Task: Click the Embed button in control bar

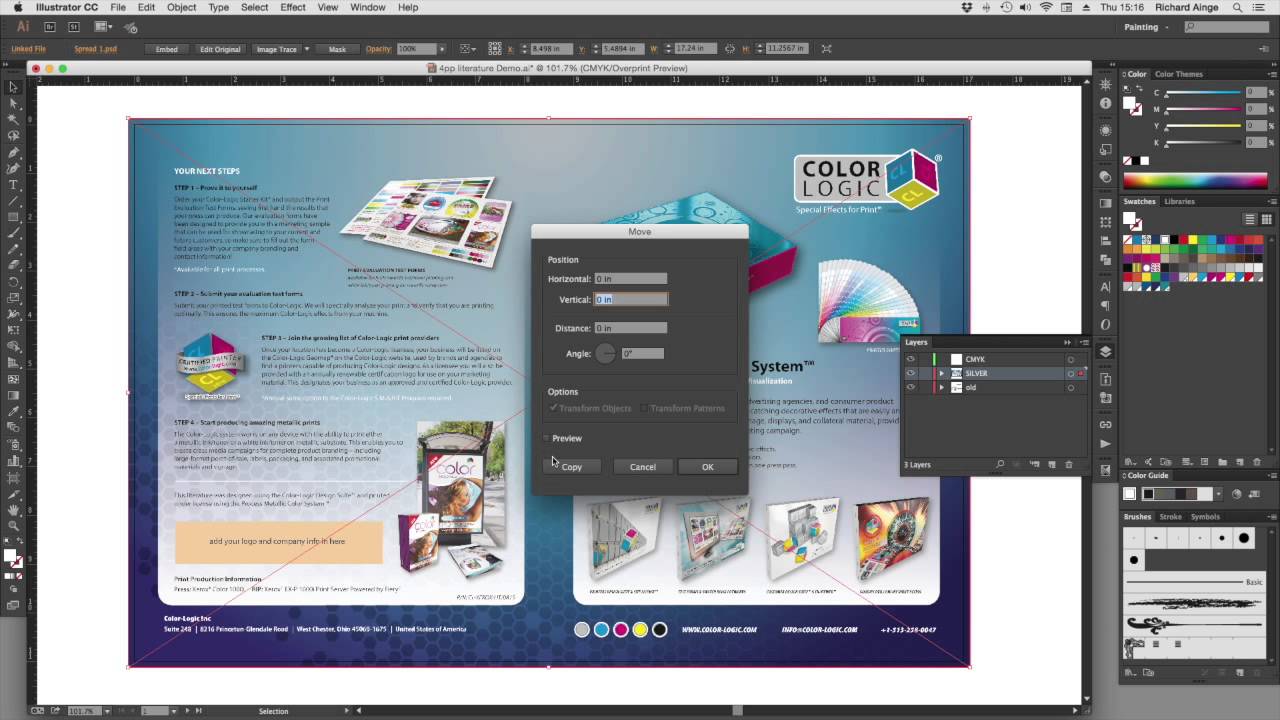Action: coord(167,49)
